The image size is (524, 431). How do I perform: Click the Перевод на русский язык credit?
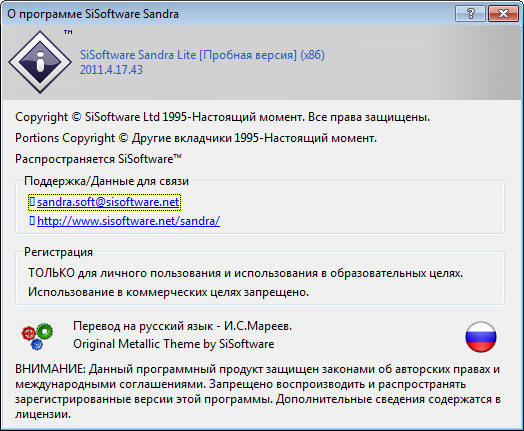coord(182,326)
